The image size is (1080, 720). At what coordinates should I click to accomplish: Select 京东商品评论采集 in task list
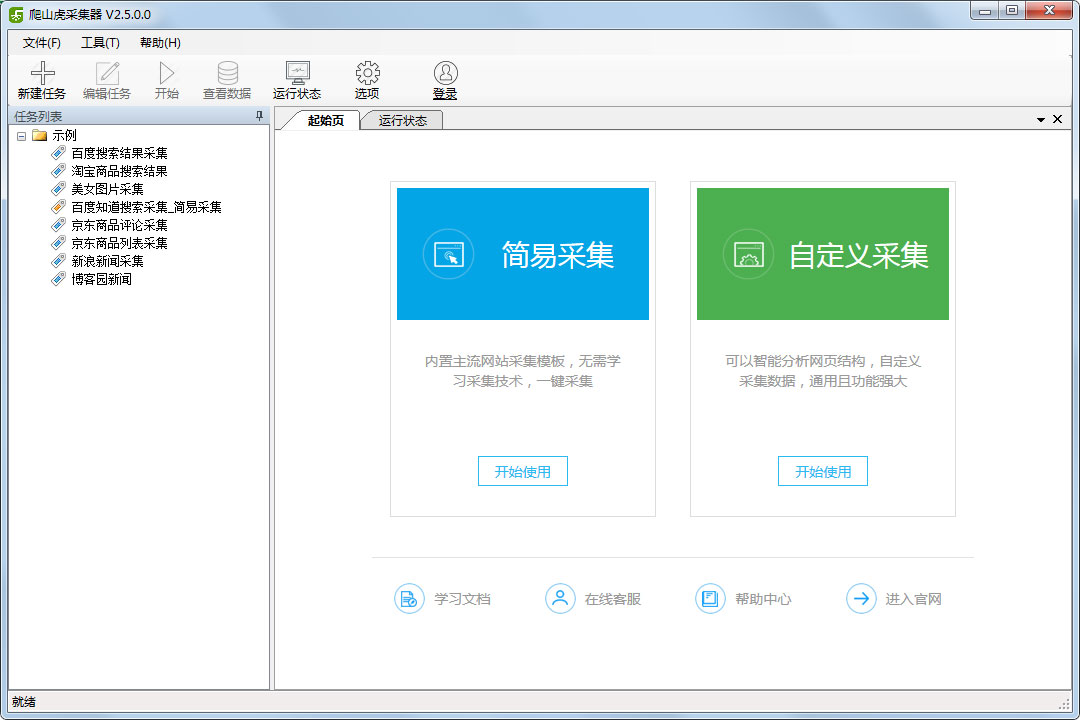coord(119,225)
